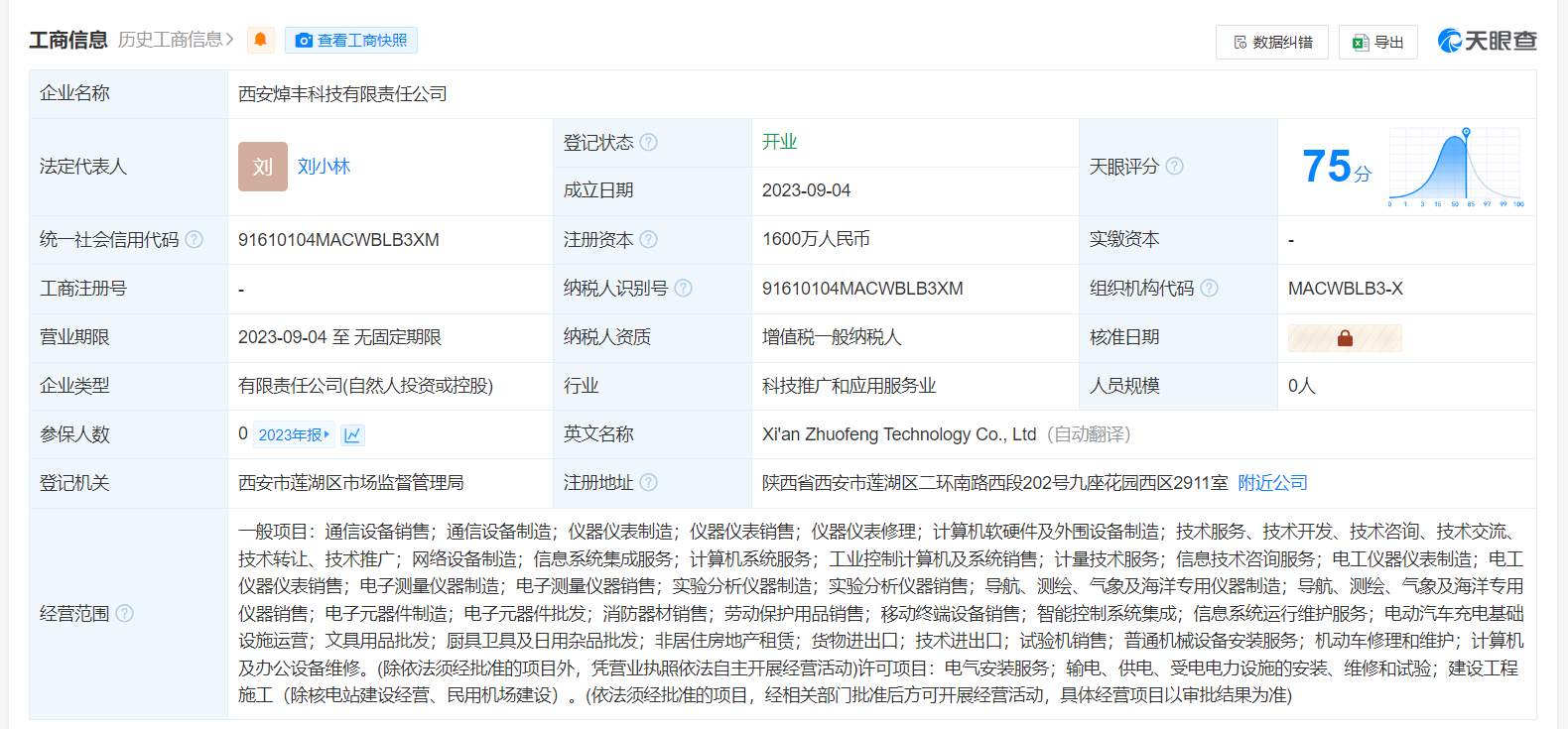Open 查看工商快照 snapshot button
Screen dimensions: 1568x729
click(x=351, y=40)
